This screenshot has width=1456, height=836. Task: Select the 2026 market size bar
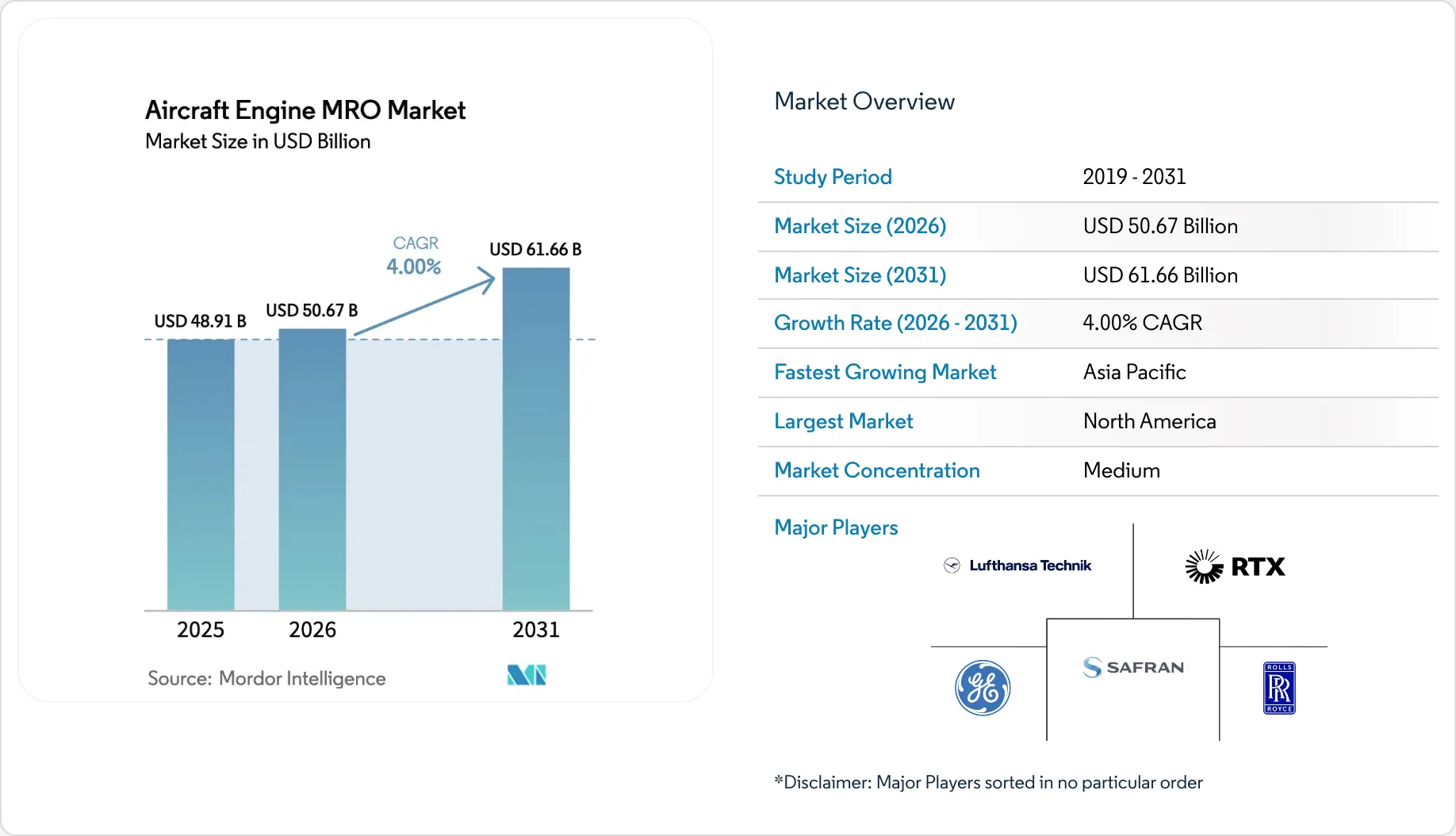tap(312, 470)
